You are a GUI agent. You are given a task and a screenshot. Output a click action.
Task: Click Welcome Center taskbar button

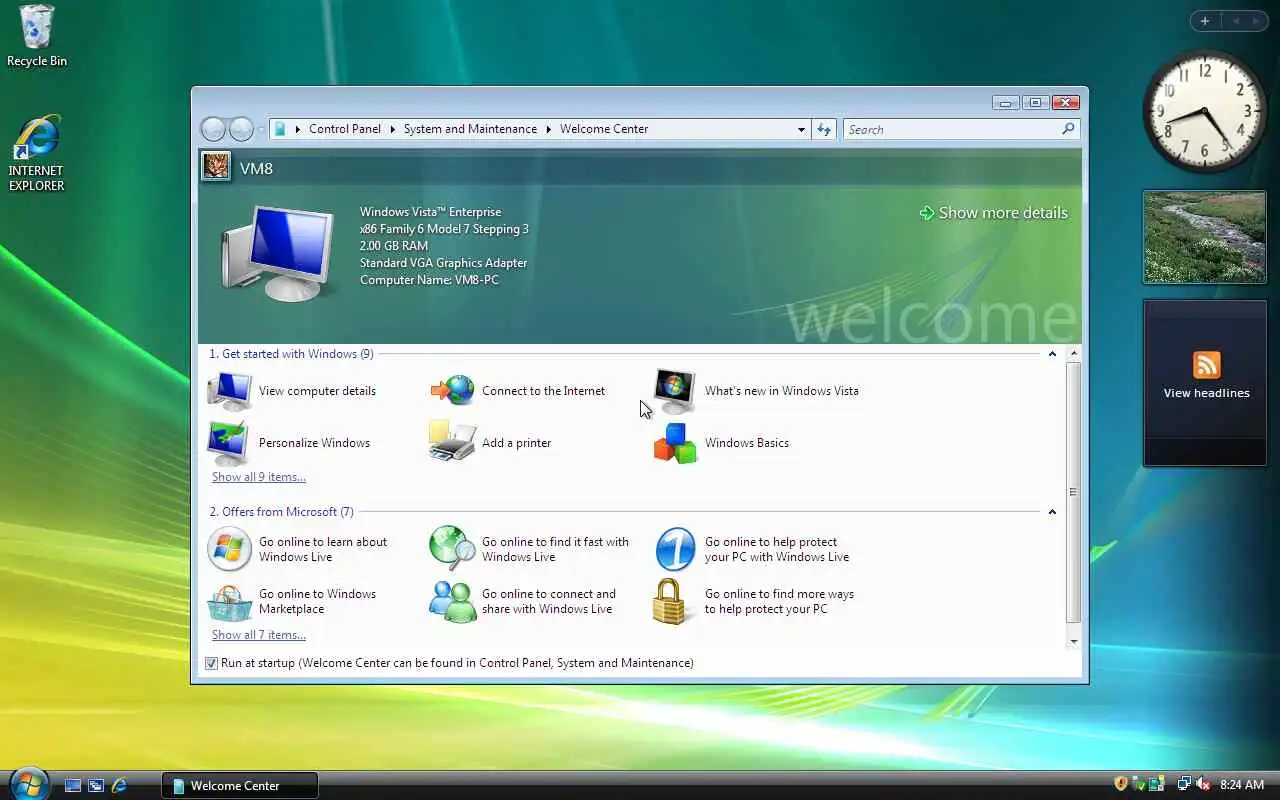(x=240, y=785)
